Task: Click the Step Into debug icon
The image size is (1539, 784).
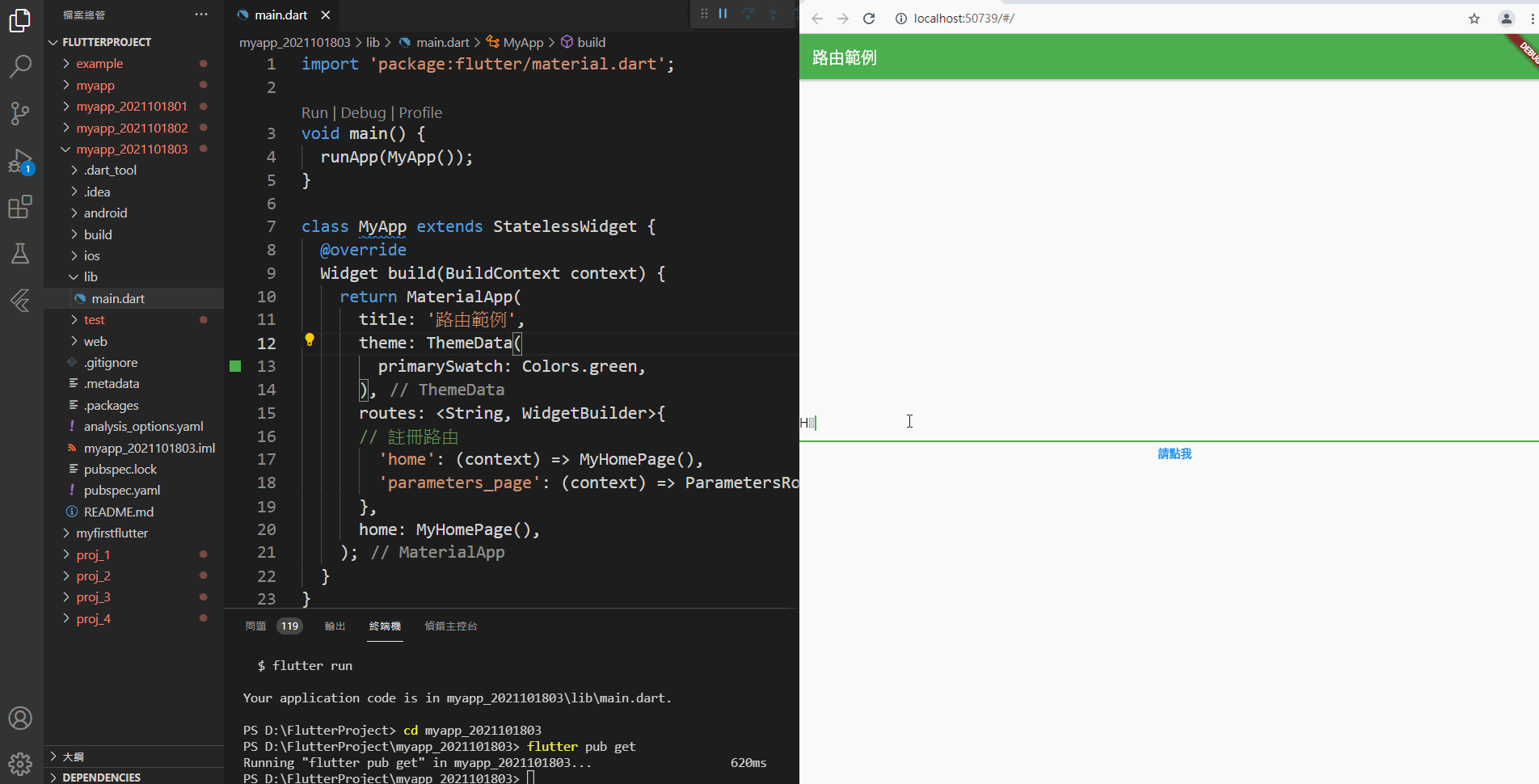Action: [774, 14]
